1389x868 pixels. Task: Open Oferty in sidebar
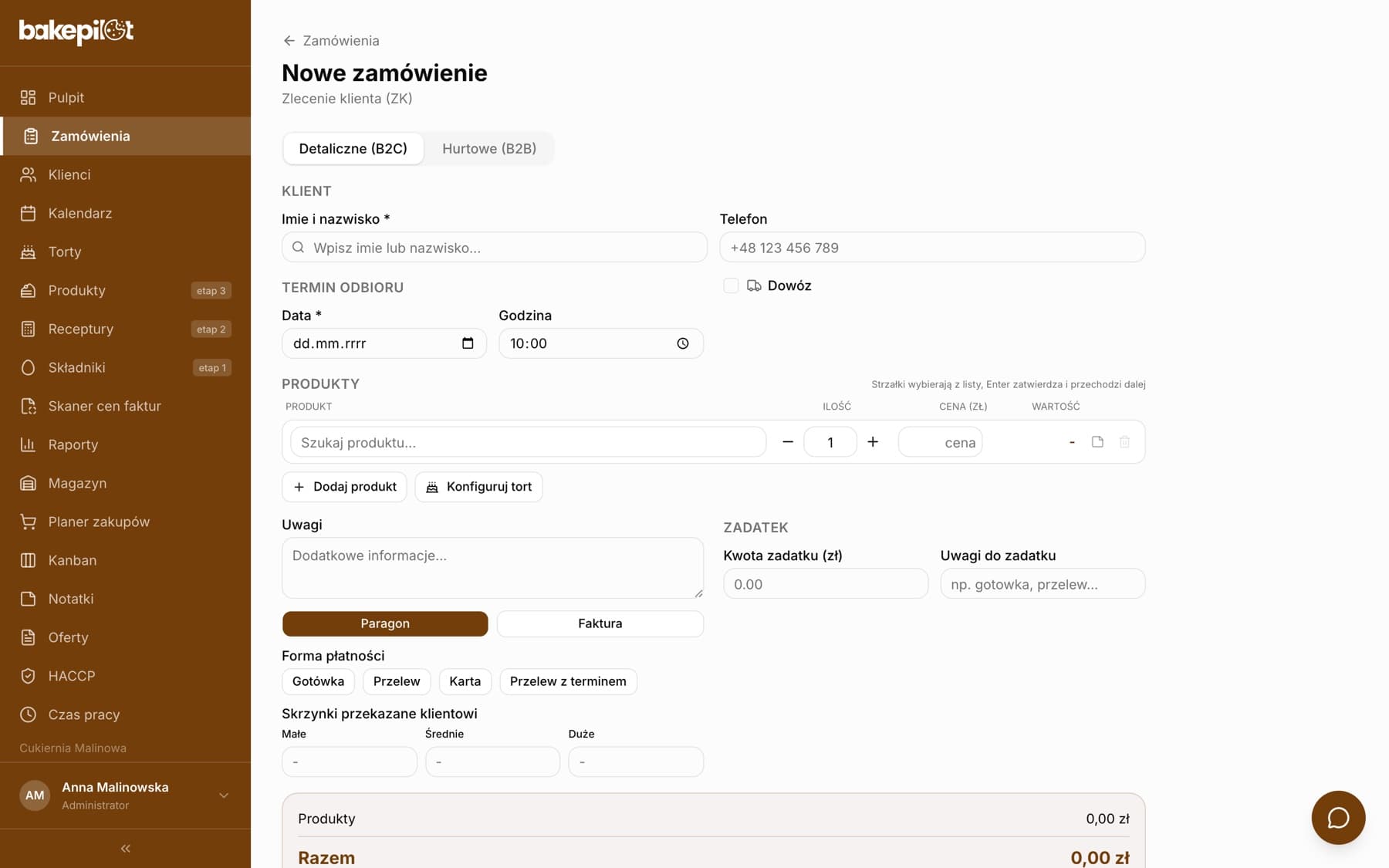[x=126, y=637]
